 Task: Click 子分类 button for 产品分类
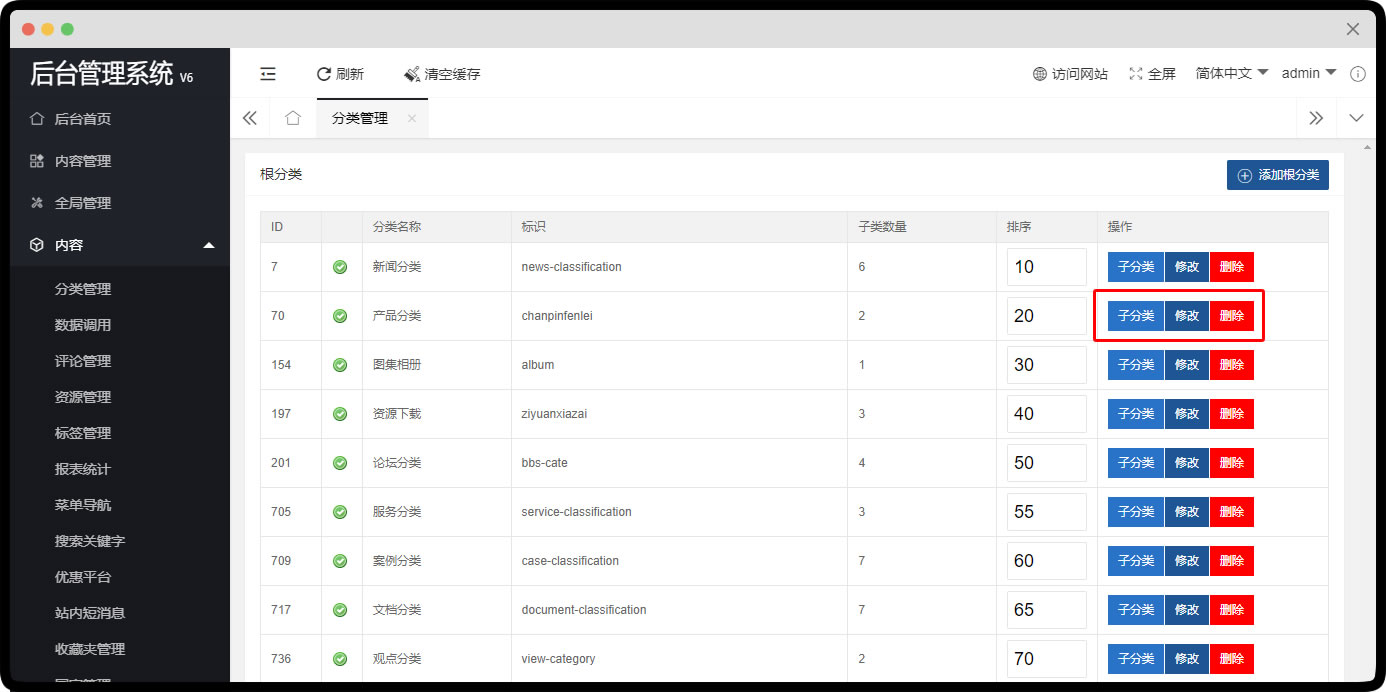pos(1135,315)
